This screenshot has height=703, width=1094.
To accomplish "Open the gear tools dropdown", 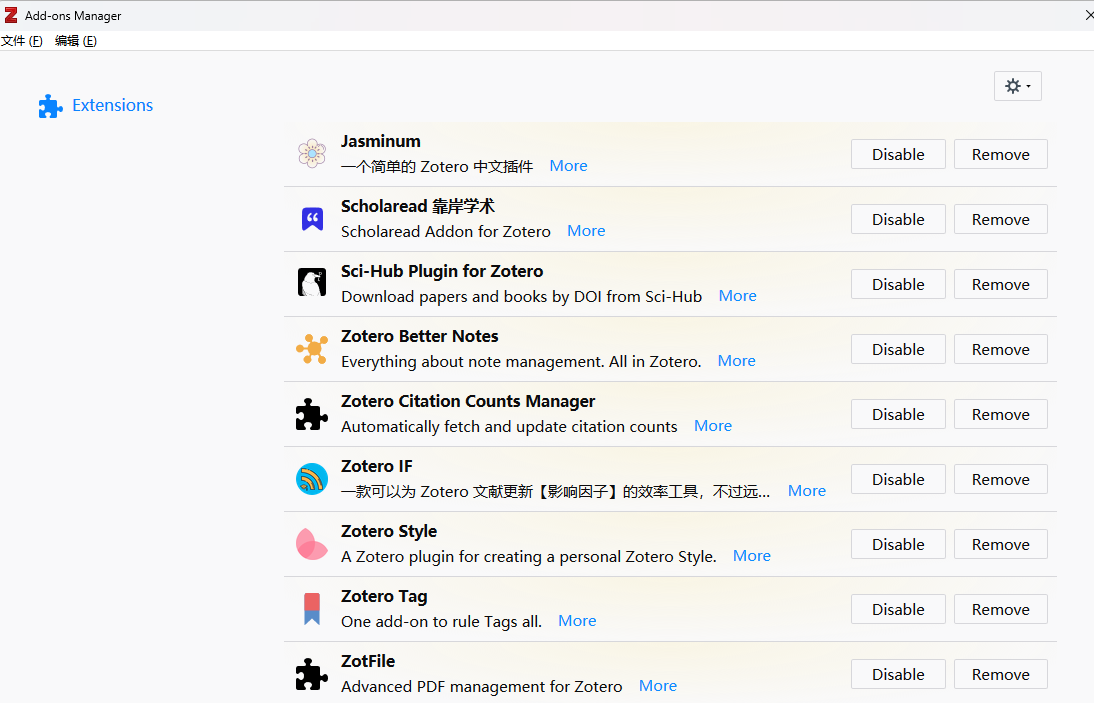I will point(1017,86).
